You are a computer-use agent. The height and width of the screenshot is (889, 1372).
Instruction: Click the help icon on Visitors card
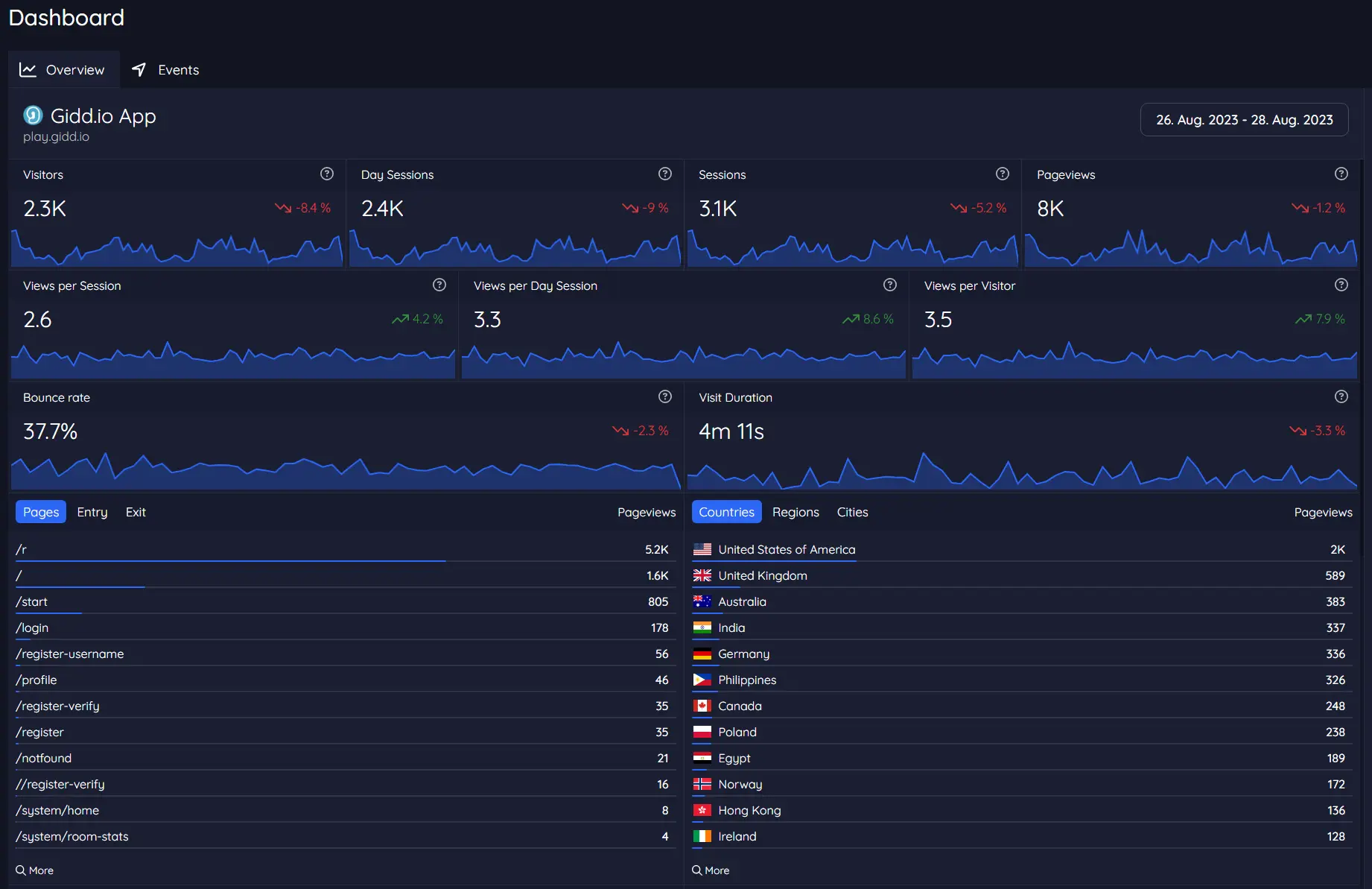[x=326, y=174]
